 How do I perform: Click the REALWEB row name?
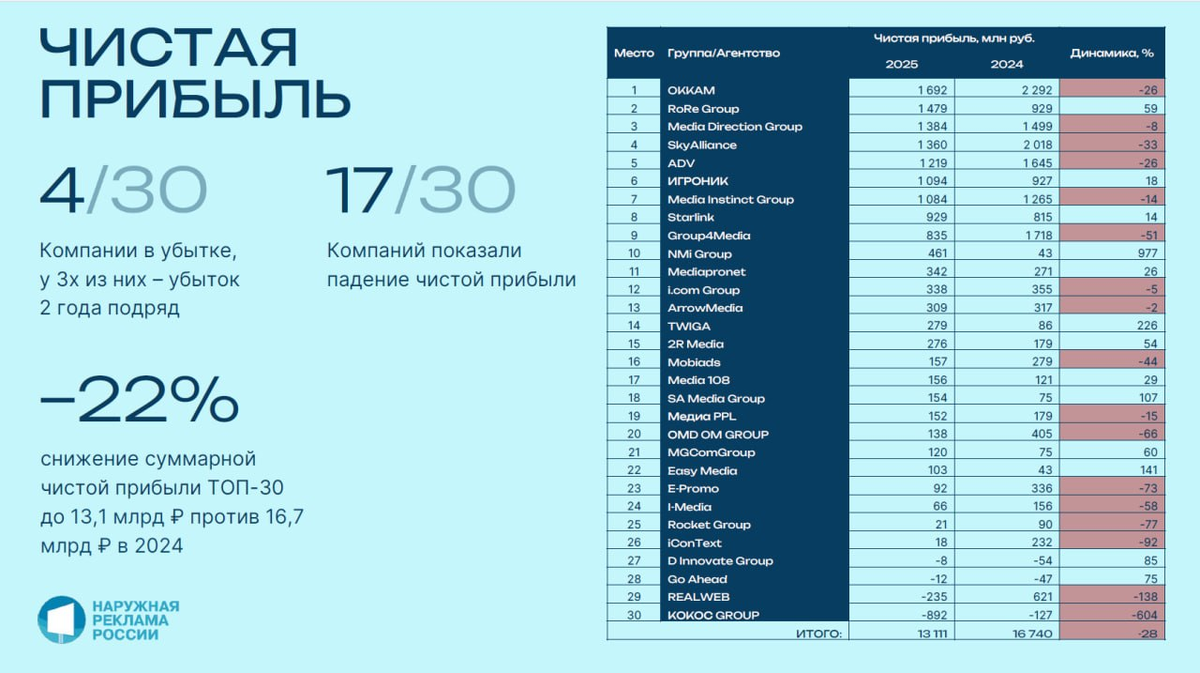(696, 597)
